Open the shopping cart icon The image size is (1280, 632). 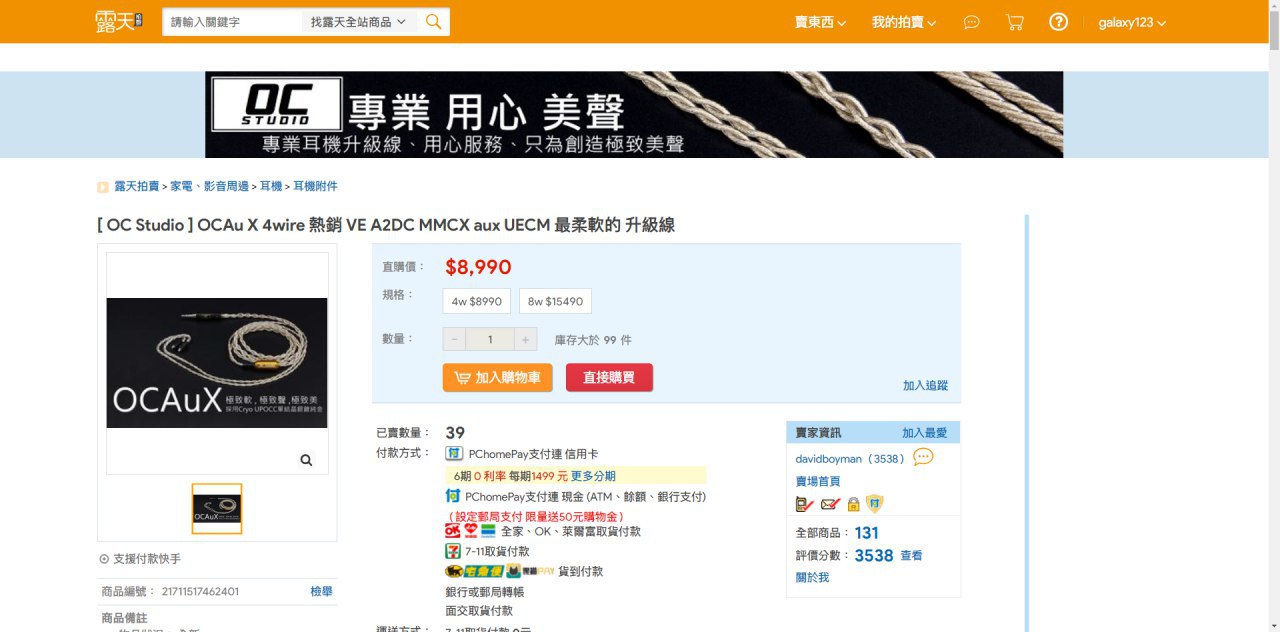tap(1014, 22)
